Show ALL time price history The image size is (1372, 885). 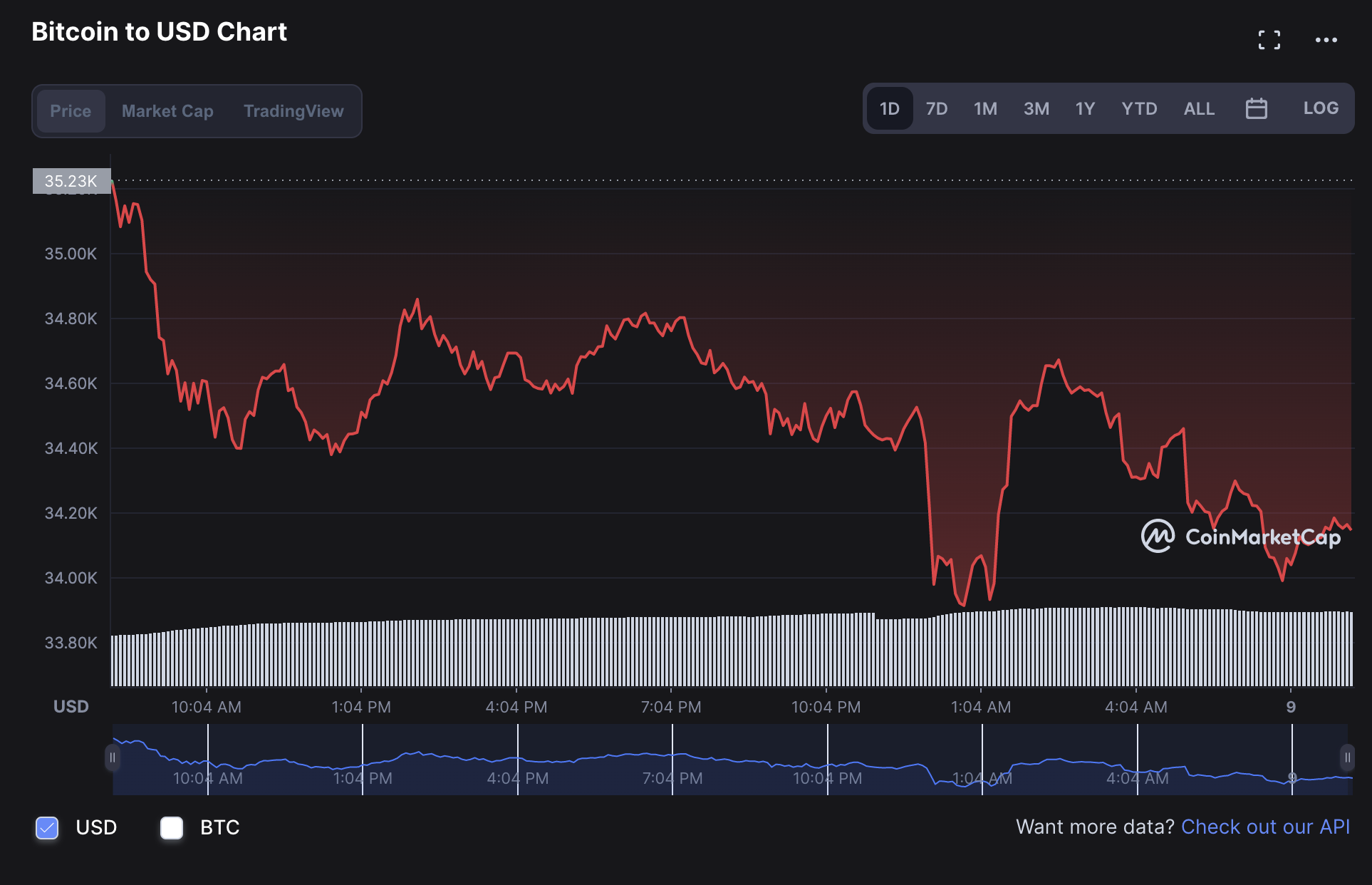[x=1199, y=108]
